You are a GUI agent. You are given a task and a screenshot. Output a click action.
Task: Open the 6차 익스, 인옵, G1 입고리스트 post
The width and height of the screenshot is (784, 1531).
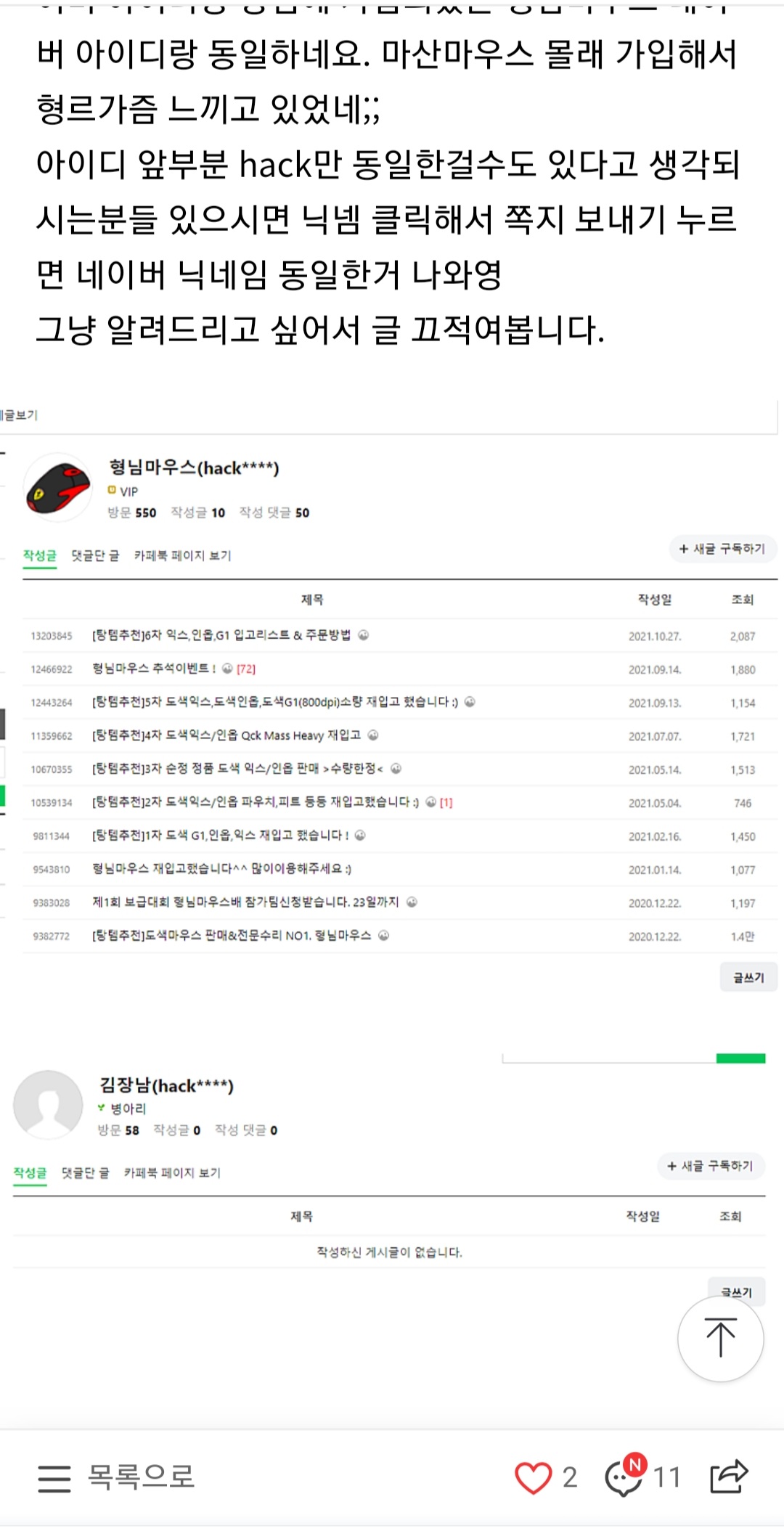coord(221,635)
